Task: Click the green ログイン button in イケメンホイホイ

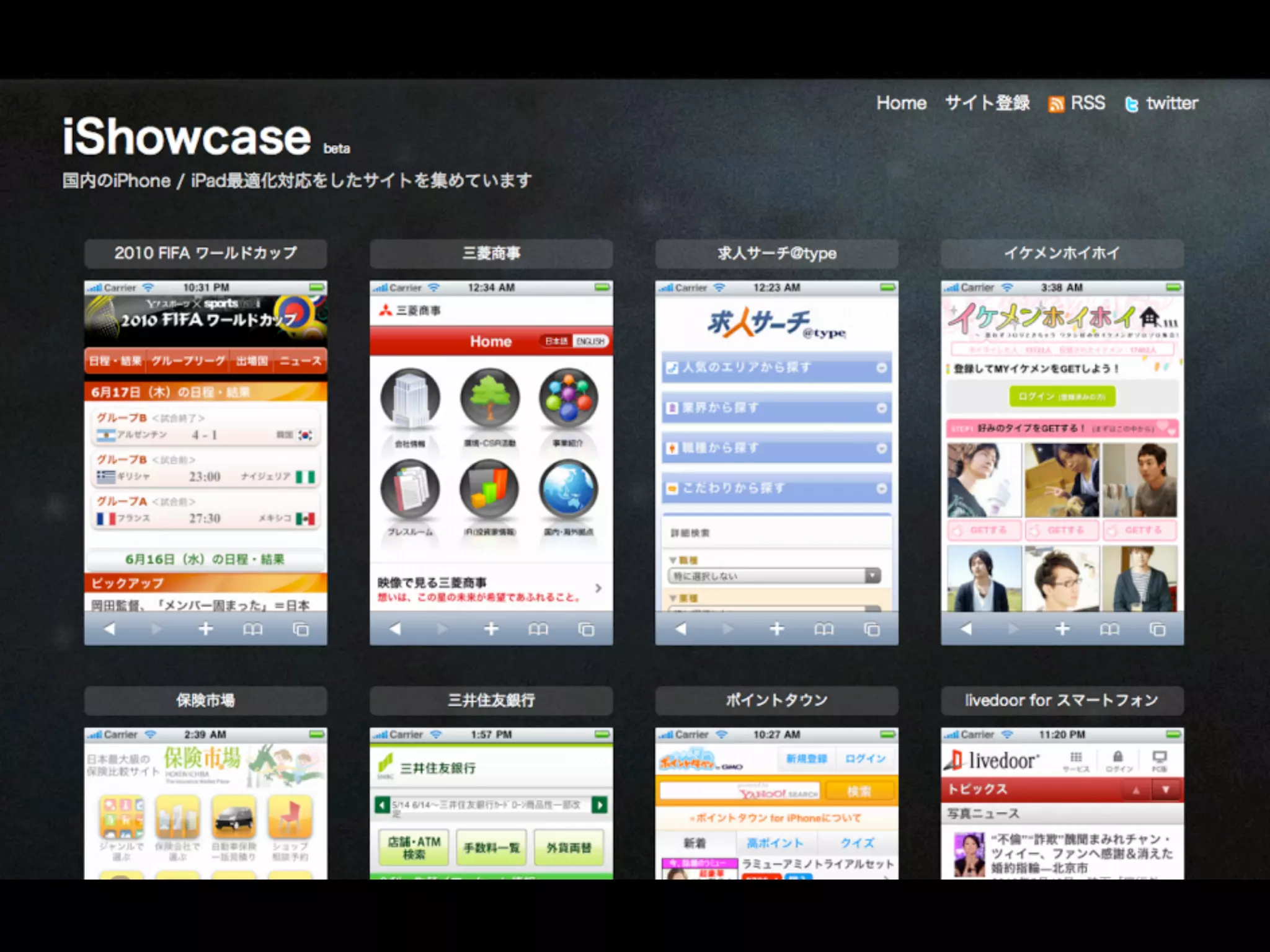Action: [x=1062, y=396]
